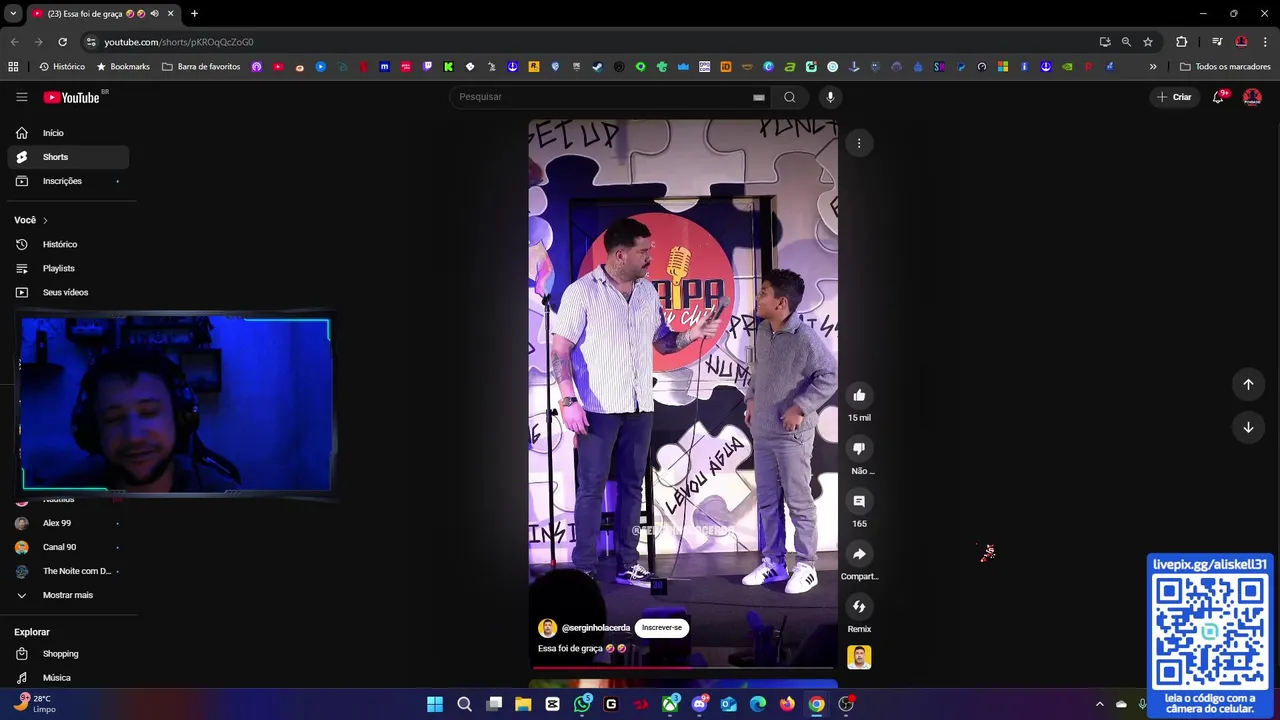
Task: Open Playlists in the sidebar
Action: point(68,268)
